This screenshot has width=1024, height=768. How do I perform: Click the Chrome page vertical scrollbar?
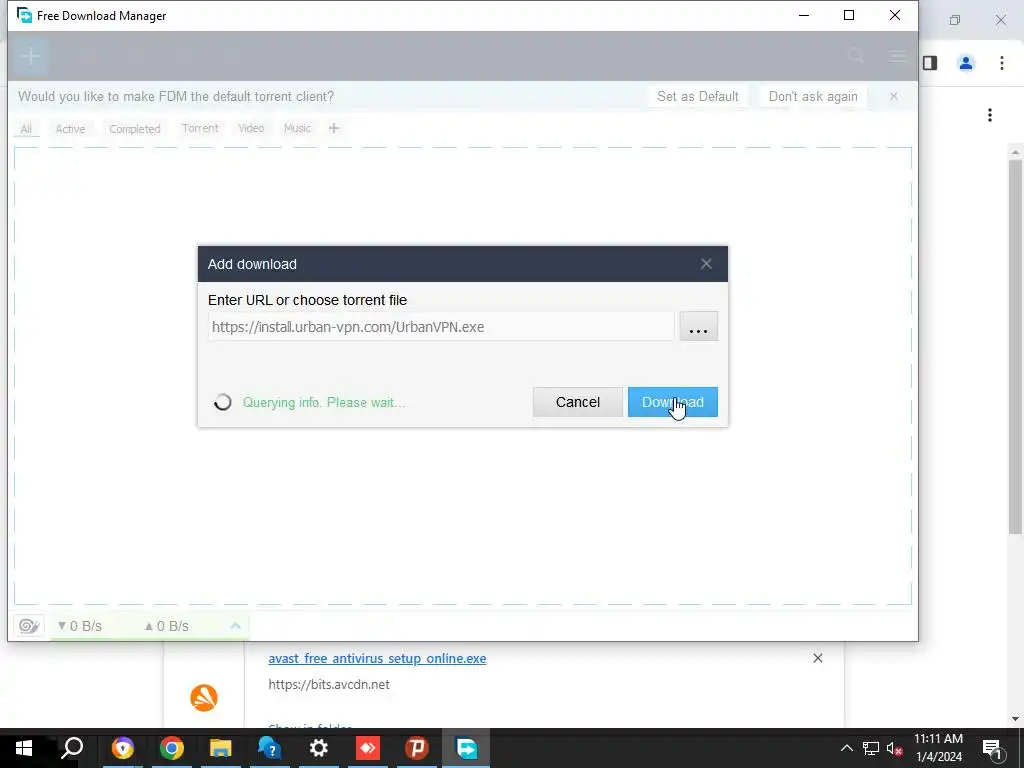[1015, 346]
